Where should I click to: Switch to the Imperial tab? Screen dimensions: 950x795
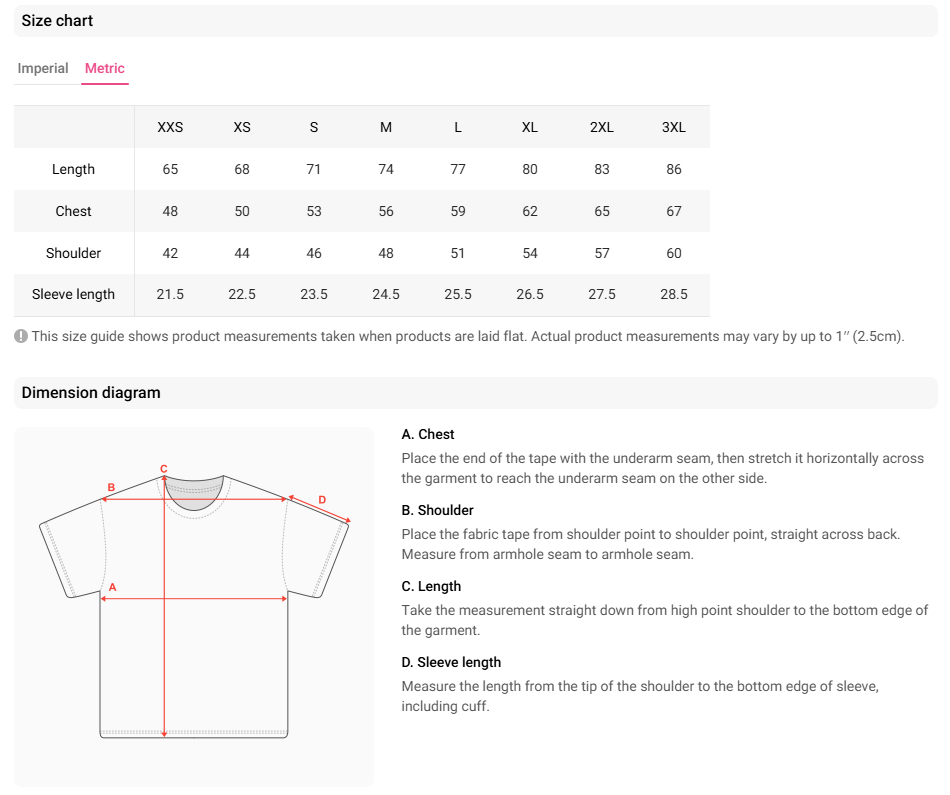click(x=42, y=68)
